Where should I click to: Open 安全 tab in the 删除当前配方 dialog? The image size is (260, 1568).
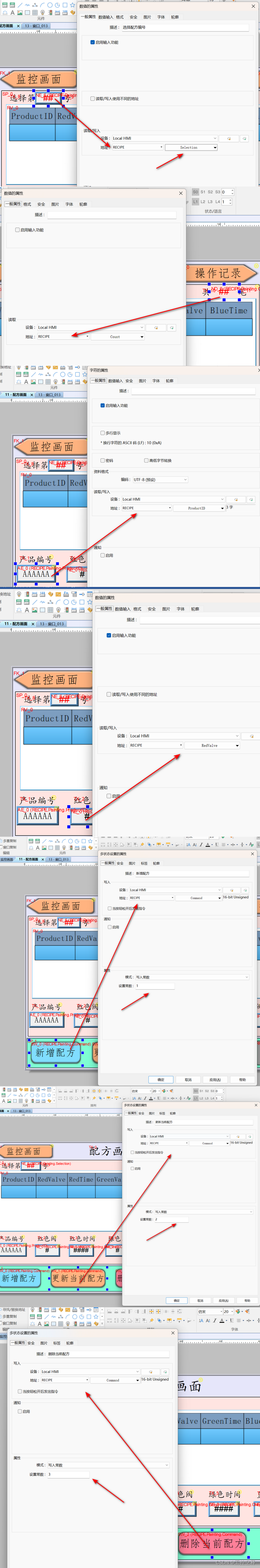tap(31, 1343)
